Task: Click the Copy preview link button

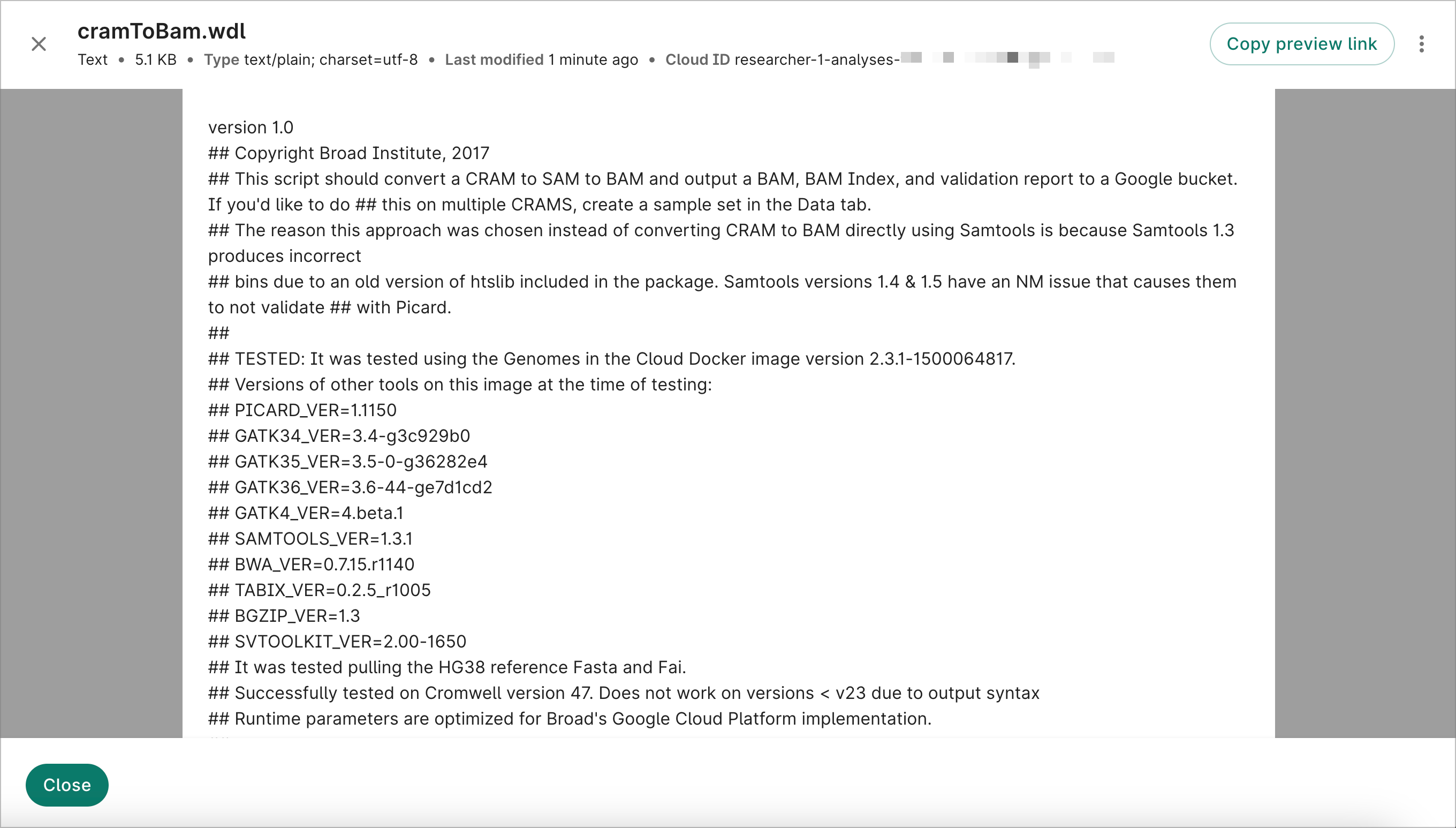Action: pos(1302,44)
